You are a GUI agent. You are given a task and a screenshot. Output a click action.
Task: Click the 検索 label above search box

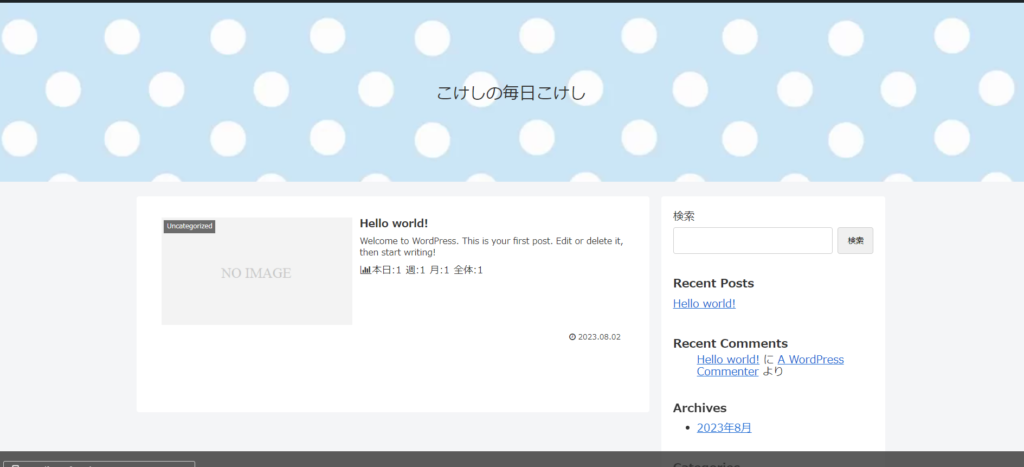[x=684, y=216]
